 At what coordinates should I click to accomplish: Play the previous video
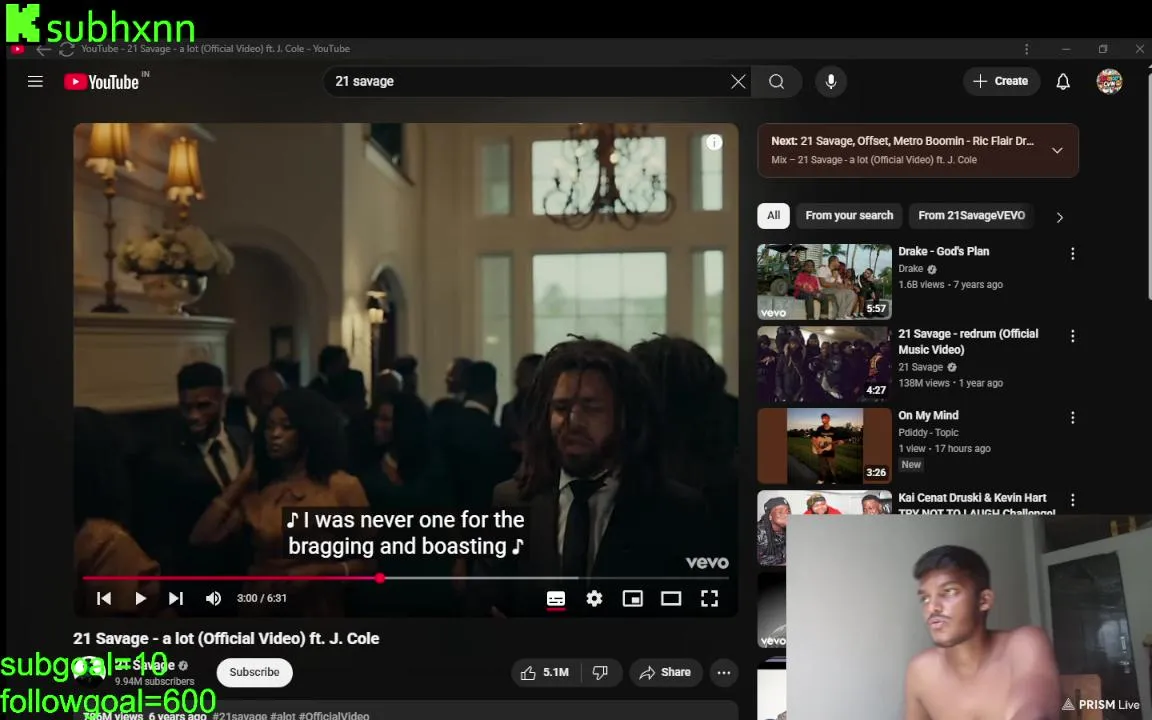pyautogui.click(x=104, y=598)
